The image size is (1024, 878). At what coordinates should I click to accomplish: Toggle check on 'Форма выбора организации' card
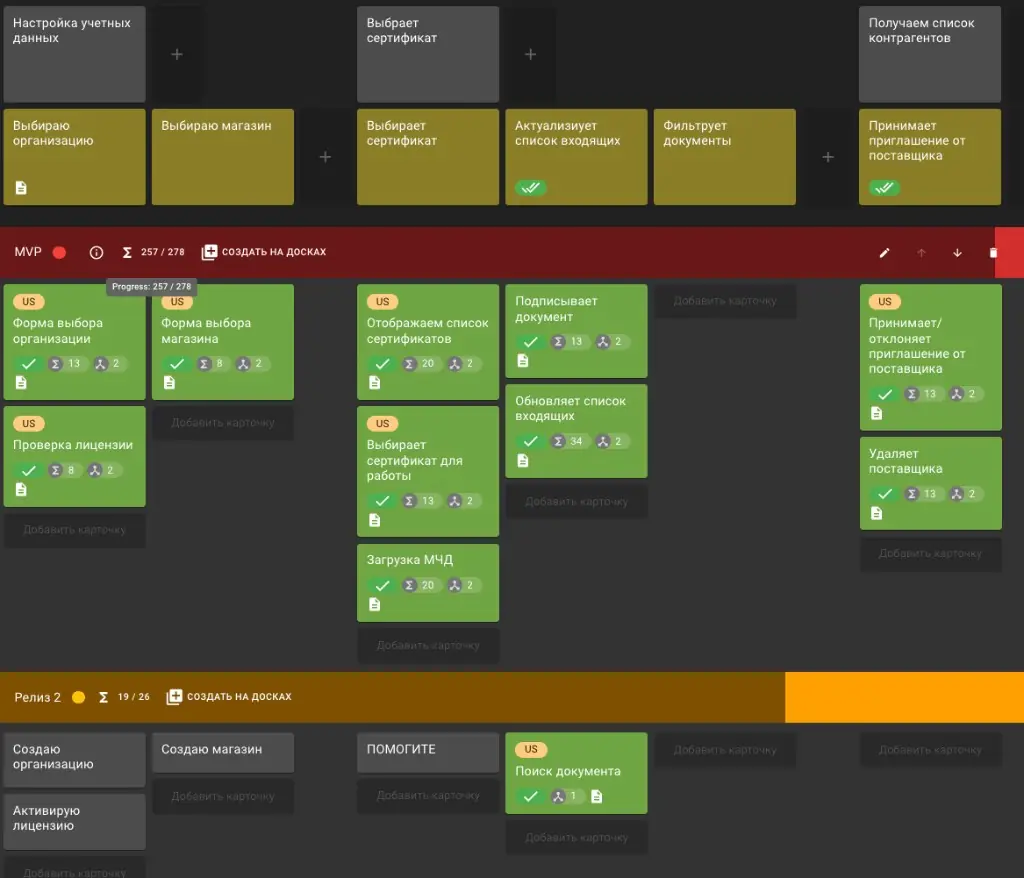click(x=29, y=364)
